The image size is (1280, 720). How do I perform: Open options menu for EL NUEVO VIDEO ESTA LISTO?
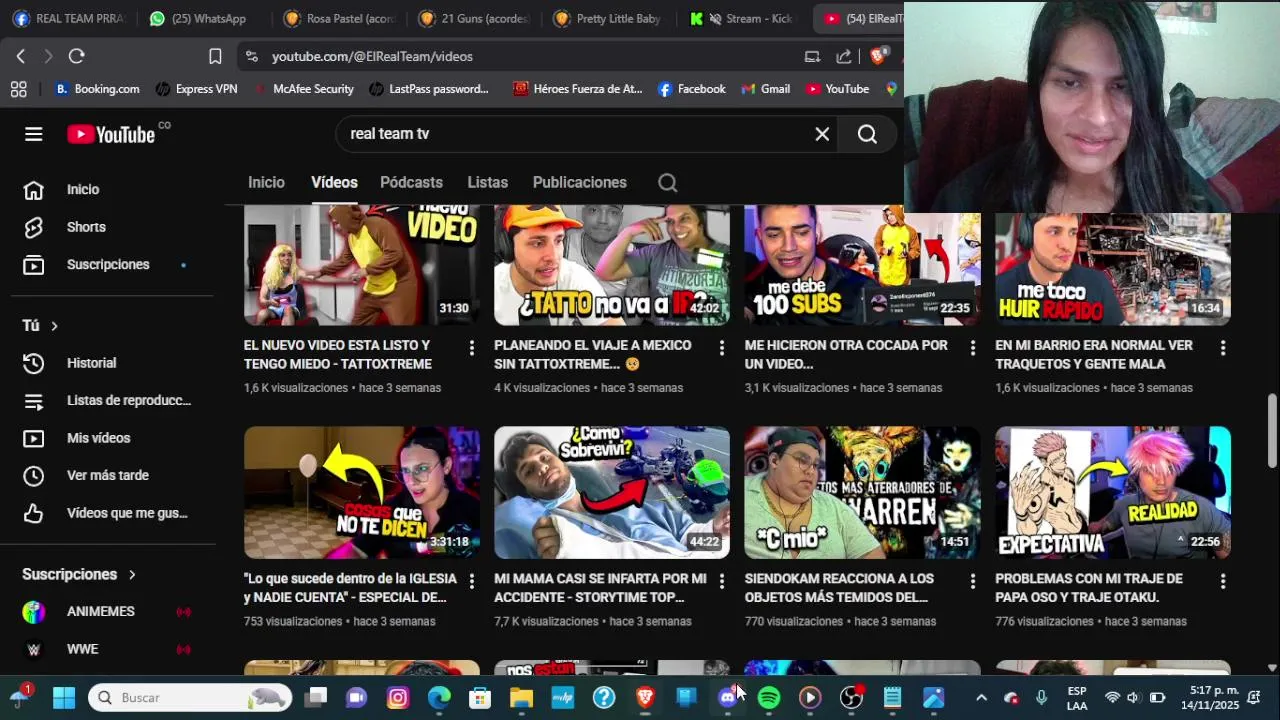coord(471,348)
